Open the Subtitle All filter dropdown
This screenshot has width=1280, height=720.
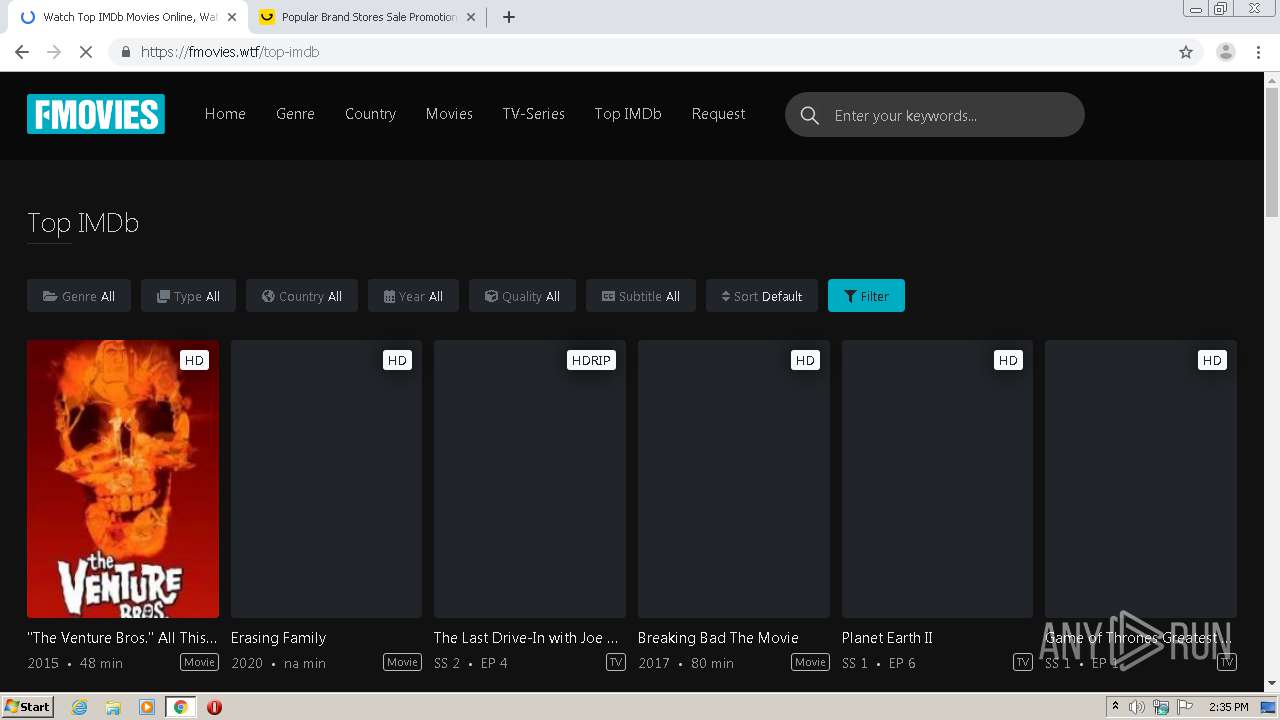641,296
